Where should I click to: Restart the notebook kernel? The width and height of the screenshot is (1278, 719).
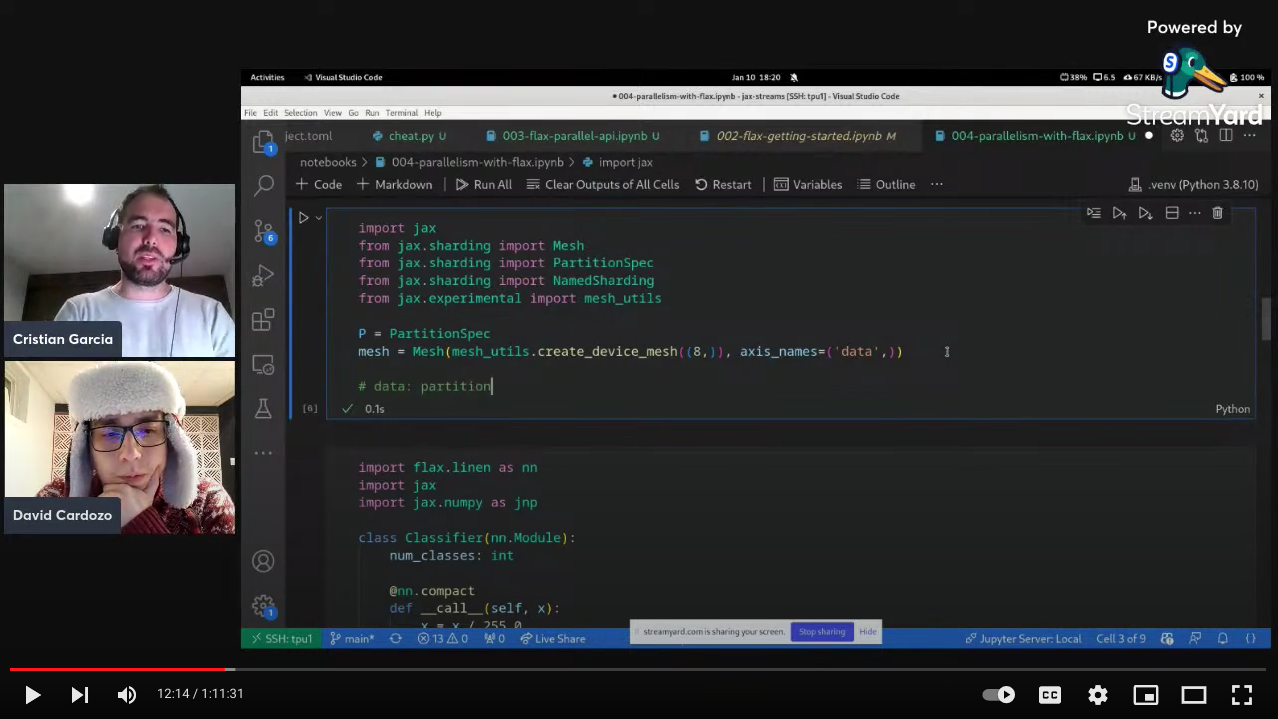pos(723,184)
